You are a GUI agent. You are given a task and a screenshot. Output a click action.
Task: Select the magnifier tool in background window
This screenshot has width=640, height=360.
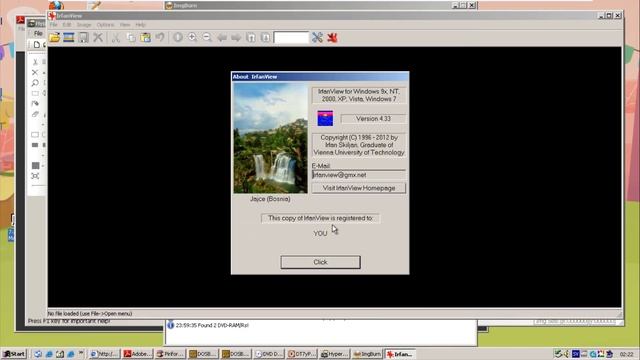pos(35,83)
